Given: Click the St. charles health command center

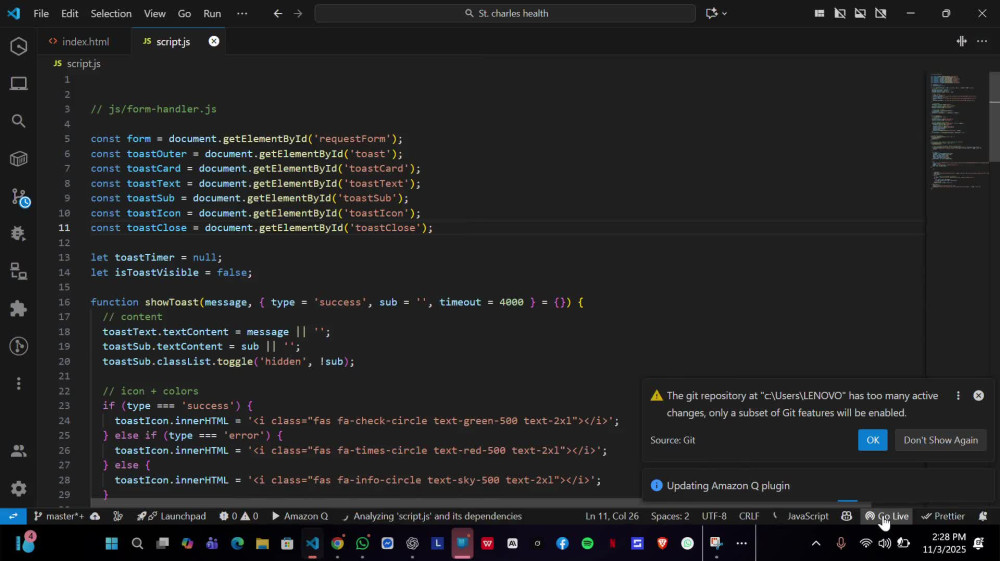Looking at the screenshot, I should point(505,13).
